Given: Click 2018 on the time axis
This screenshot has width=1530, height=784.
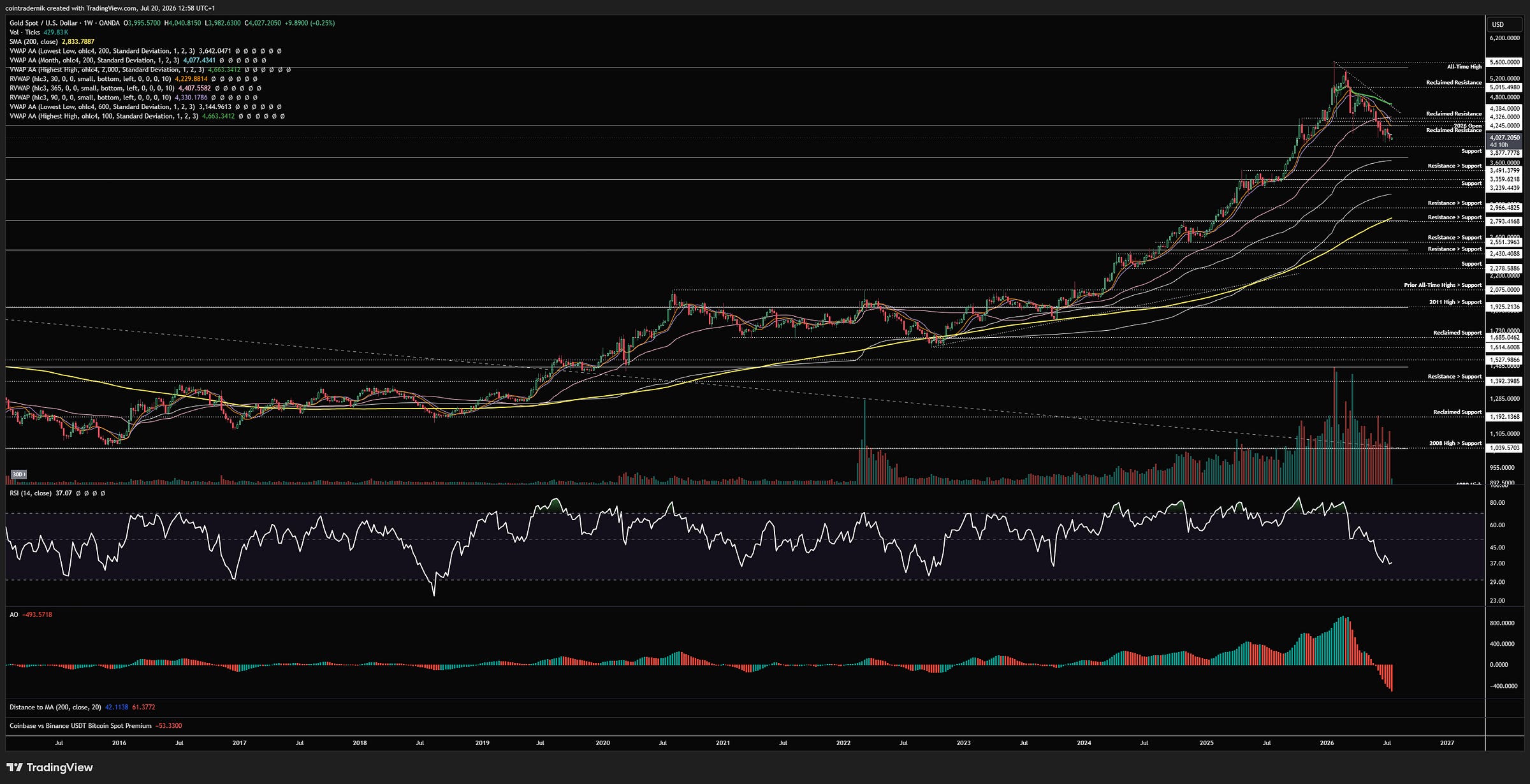Looking at the screenshot, I should (x=360, y=743).
